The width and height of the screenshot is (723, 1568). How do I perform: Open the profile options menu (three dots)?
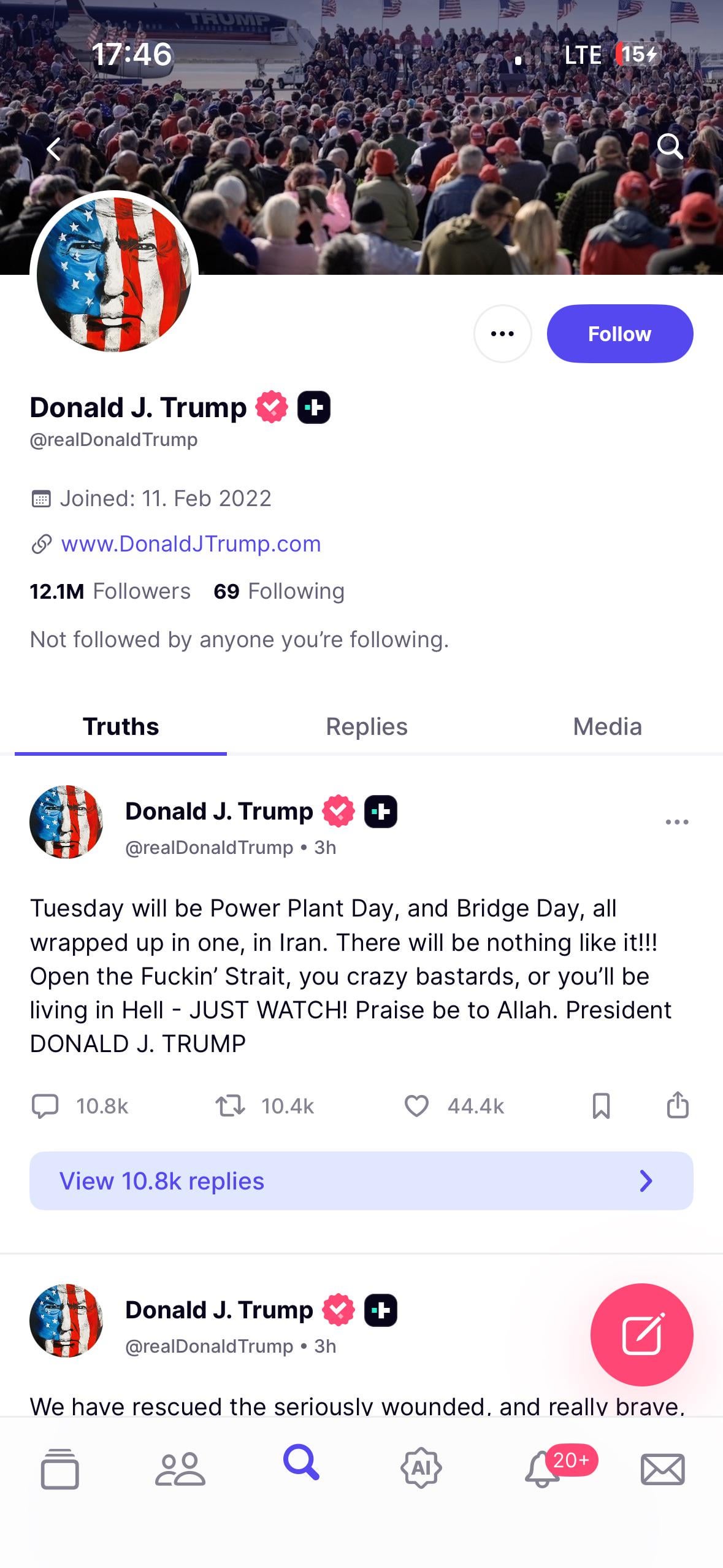[x=502, y=334]
